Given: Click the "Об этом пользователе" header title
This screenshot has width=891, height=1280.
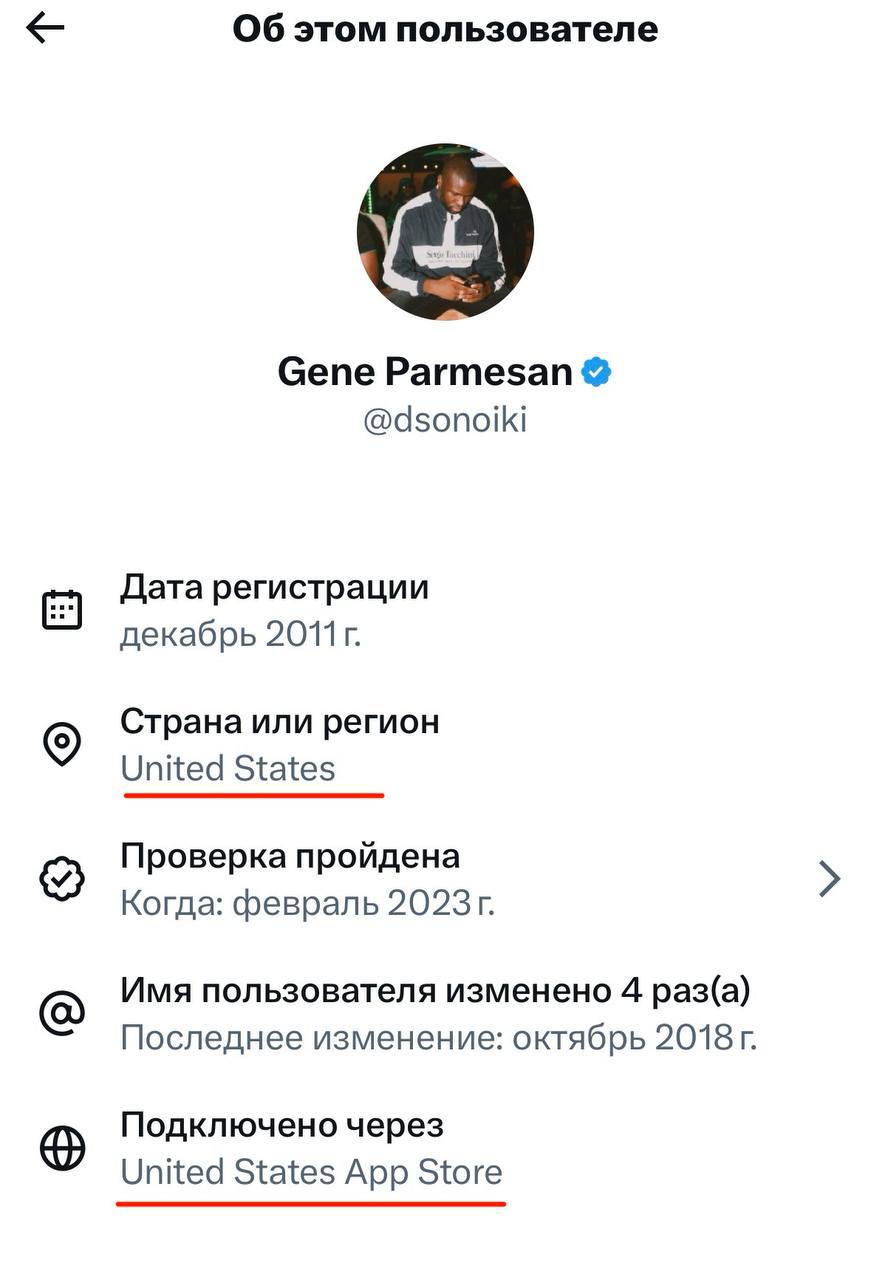Looking at the screenshot, I should [445, 29].
